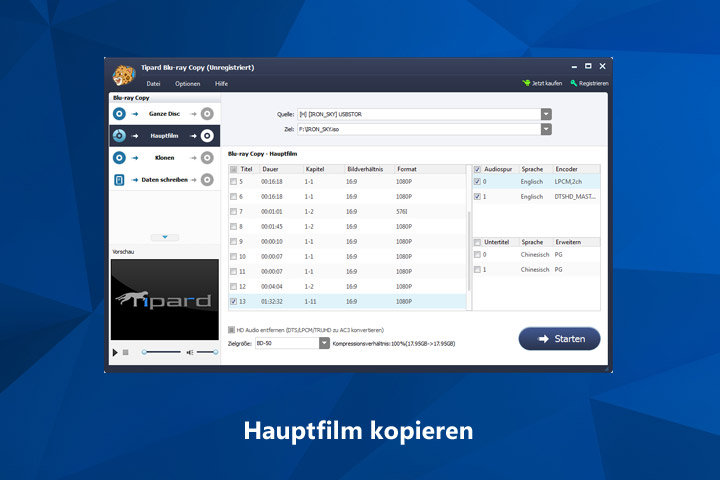This screenshot has height=480, width=720.
Task: Stop the preview playback
Action: tap(125, 352)
